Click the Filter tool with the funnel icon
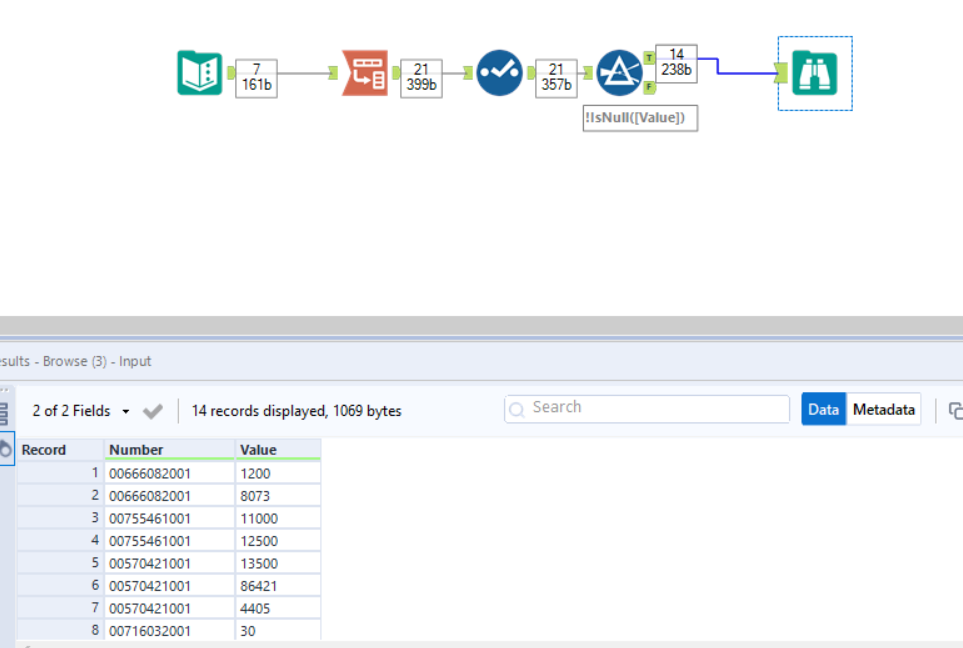 click(619, 73)
